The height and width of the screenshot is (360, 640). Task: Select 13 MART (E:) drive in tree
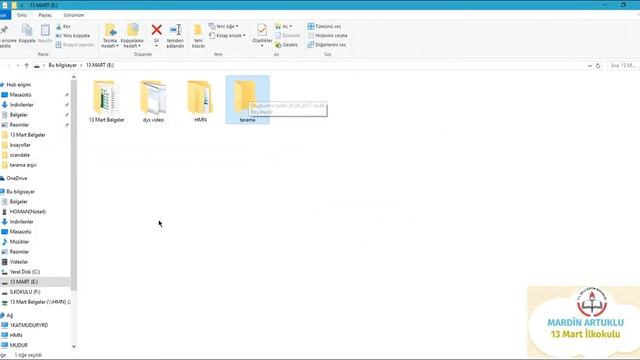coord(24,282)
